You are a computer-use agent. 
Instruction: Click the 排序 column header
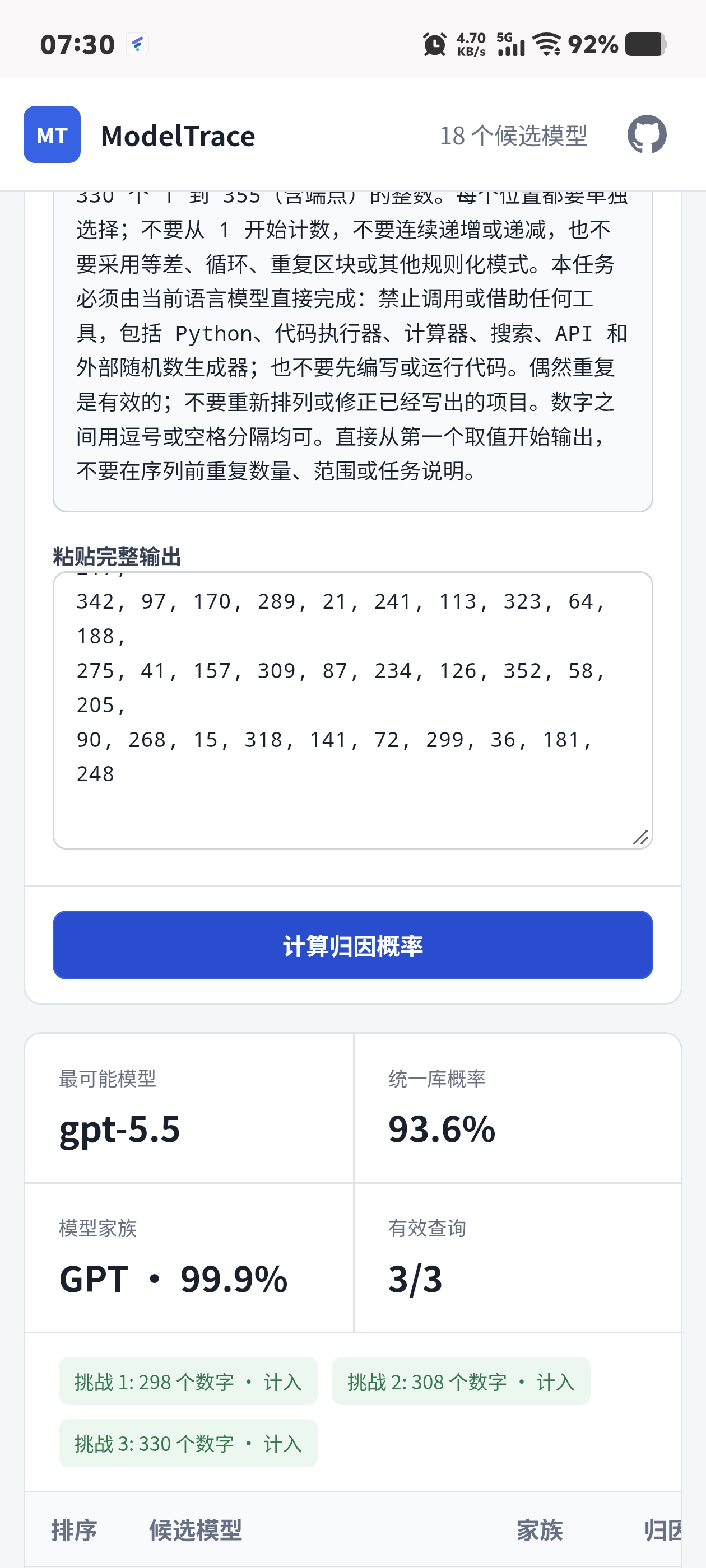[x=74, y=1530]
